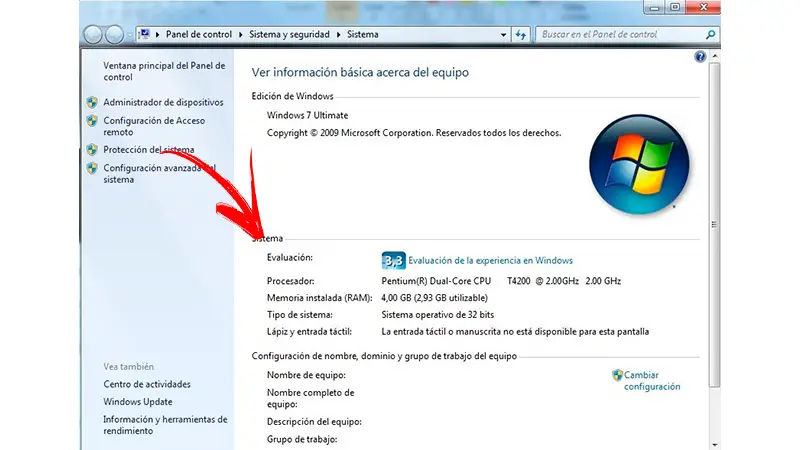Screen dimensions: 800x450
Task: Expand arrow after Panel de control breadcrumb
Action: point(241,35)
